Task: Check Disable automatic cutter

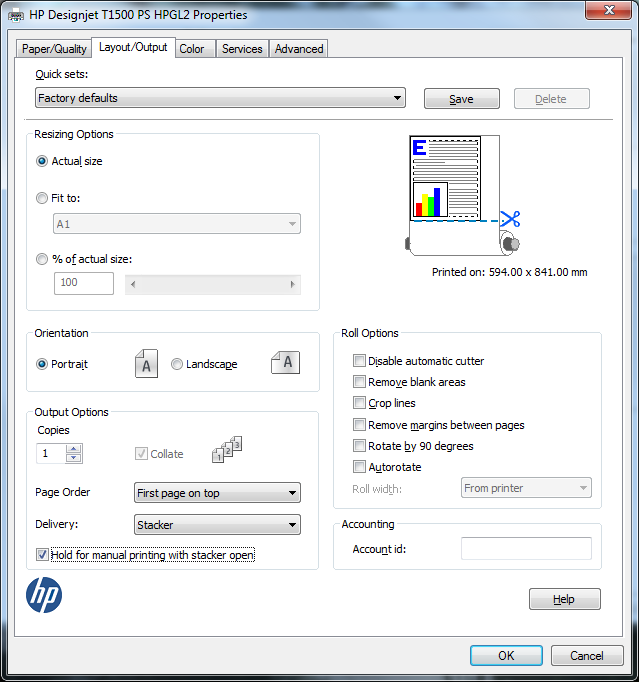Action: (359, 361)
